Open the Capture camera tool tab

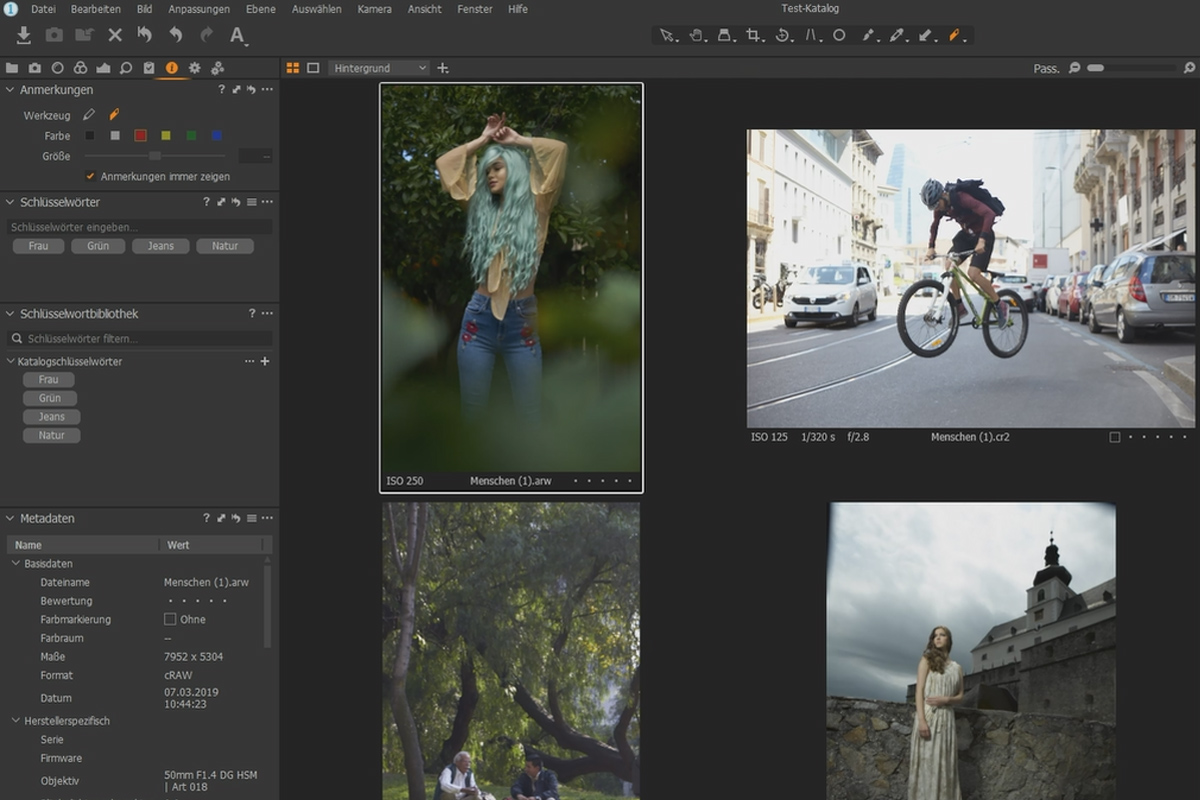[x=35, y=68]
